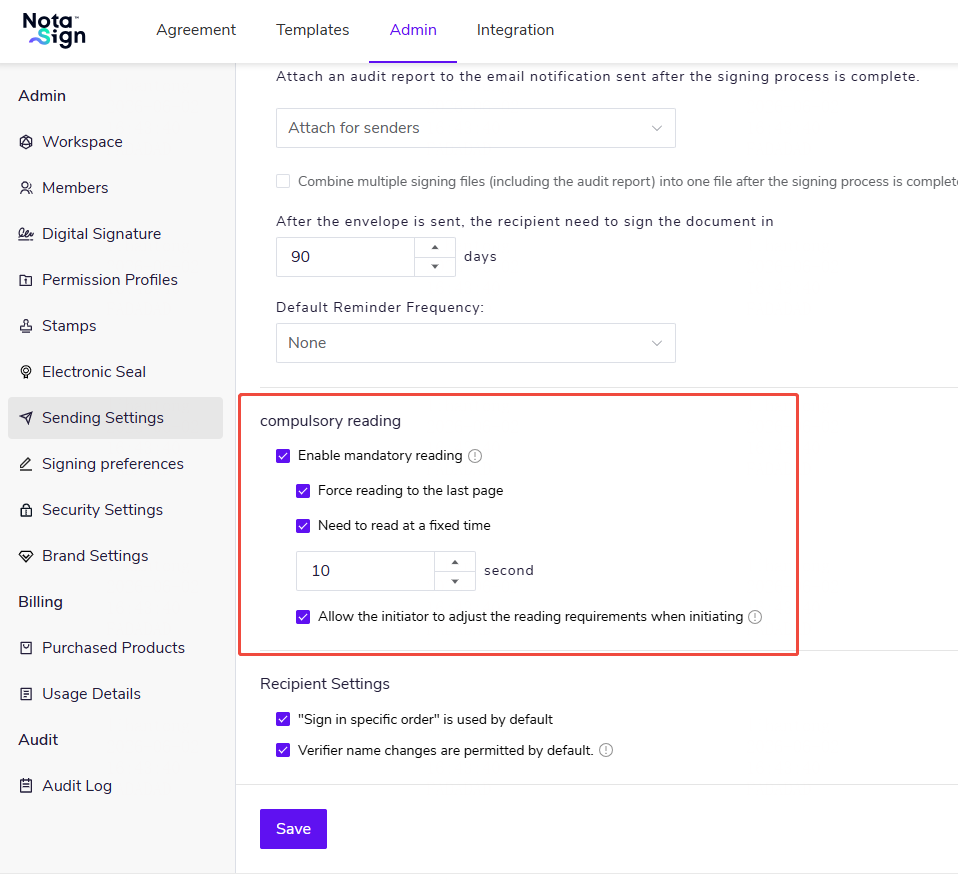Viewport: 958px width, 881px height.
Task: Check Combine multiple signing files checkbox
Action: point(283,181)
